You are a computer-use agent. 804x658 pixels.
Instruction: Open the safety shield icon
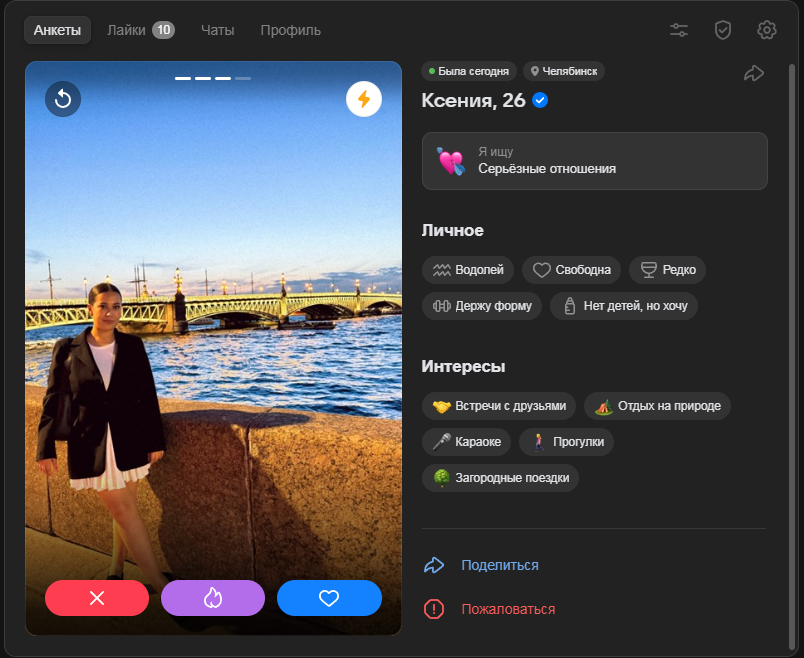[x=723, y=30]
